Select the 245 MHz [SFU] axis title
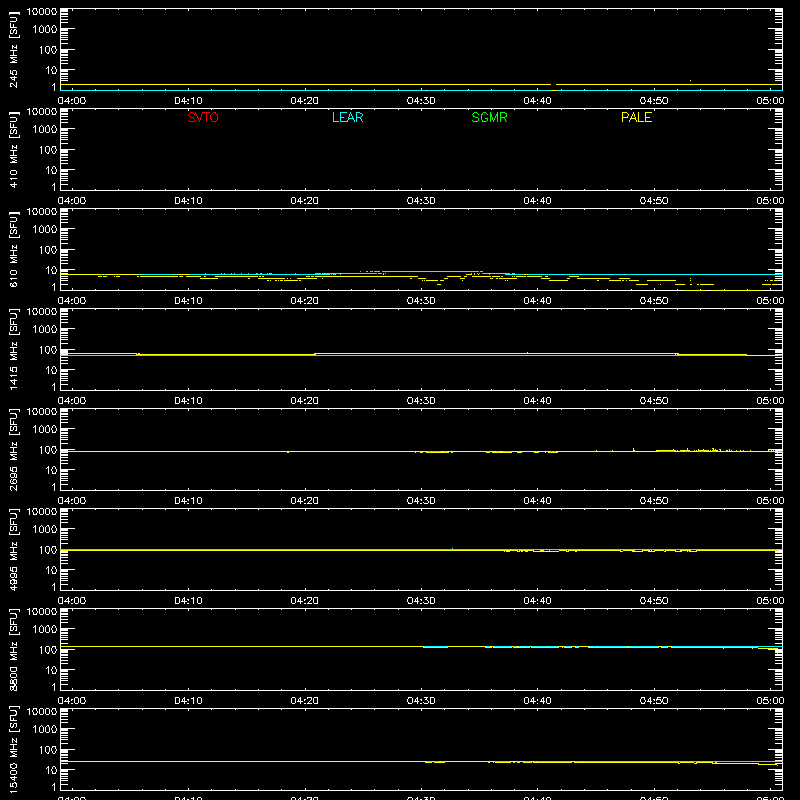The image size is (800, 800). click(13, 49)
